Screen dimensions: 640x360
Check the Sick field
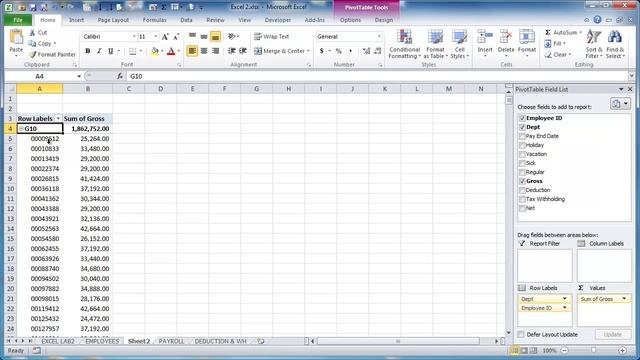point(522,163)
